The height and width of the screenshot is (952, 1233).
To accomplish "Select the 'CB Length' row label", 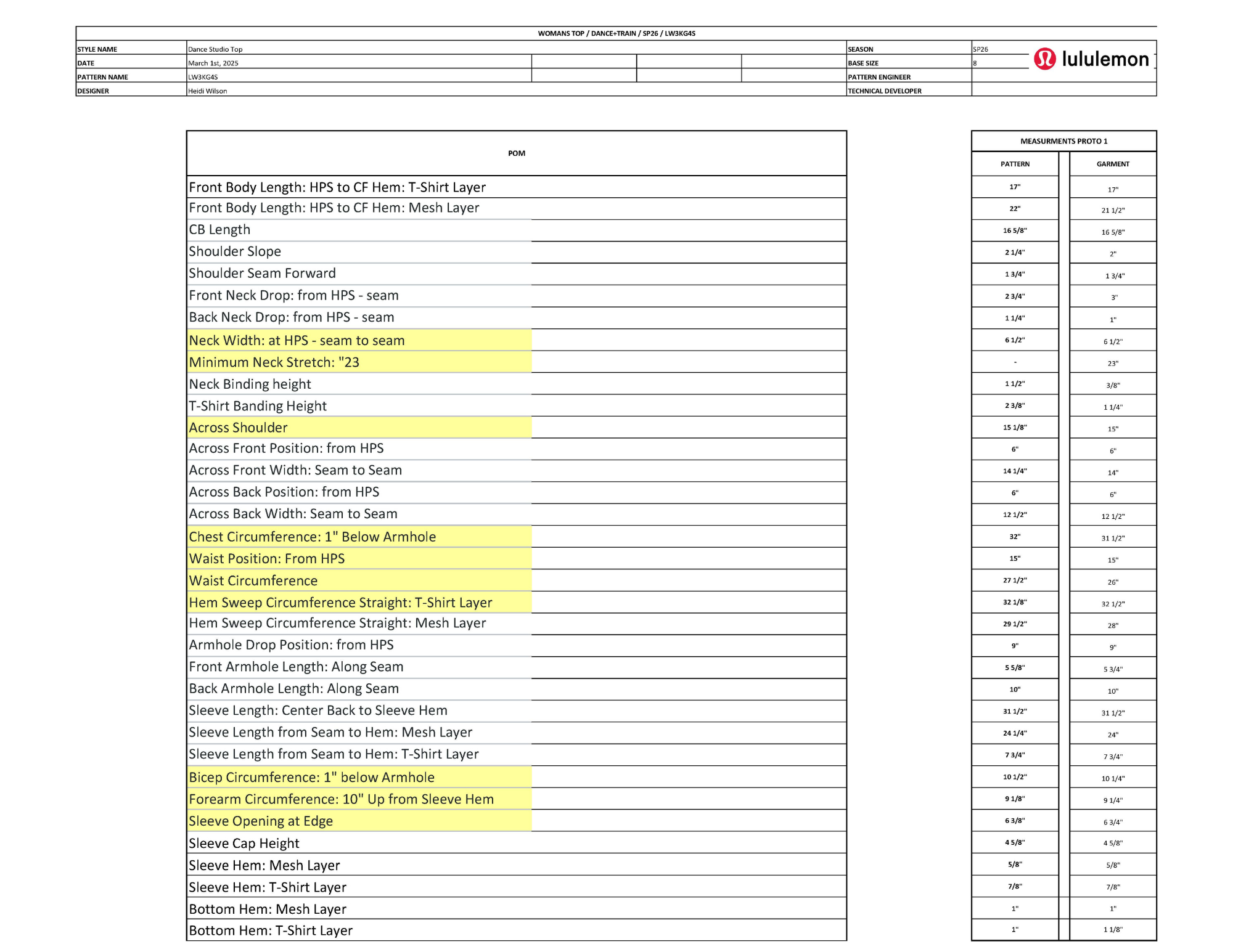I will click(x=219, y=230).
